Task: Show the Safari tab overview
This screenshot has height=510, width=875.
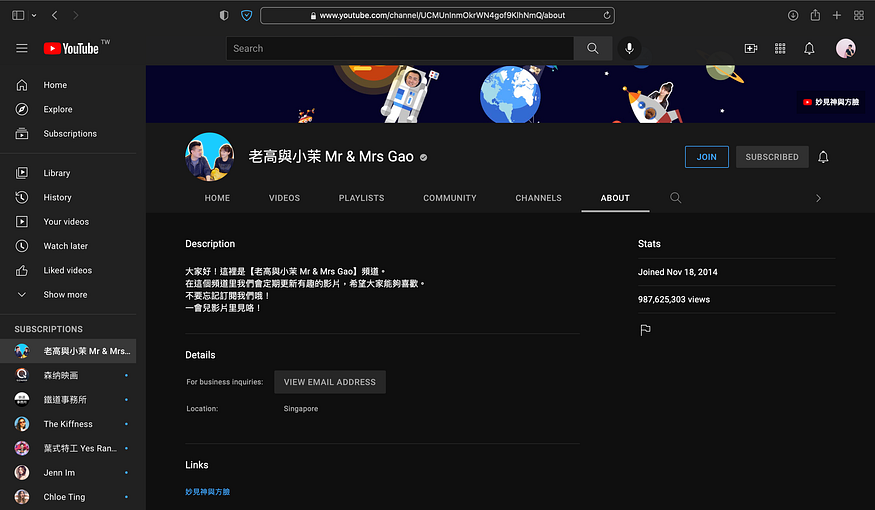Action: 859,16
